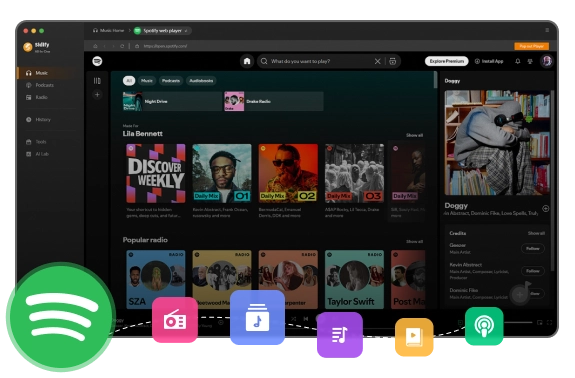Image resolution: width=575 pixels, height=378 pixels.
Task: Show all in Popular radio
Action: tap(414, 242)
